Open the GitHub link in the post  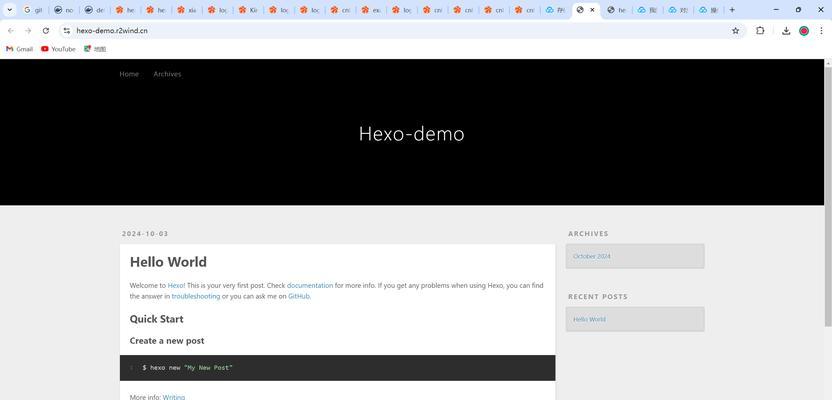point(299,297)
